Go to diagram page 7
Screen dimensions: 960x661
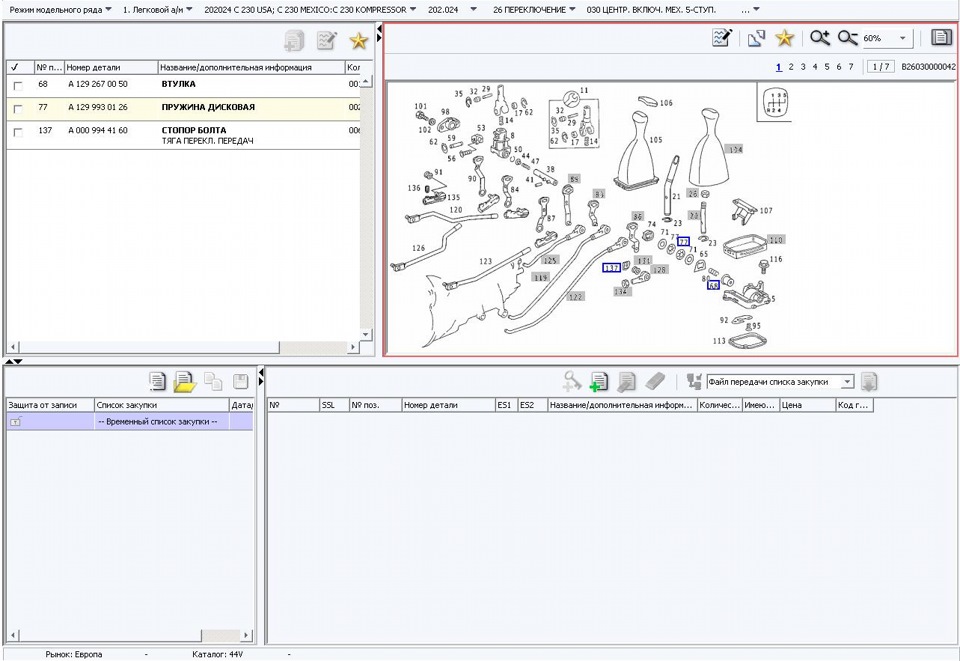[x=850, y=67]
